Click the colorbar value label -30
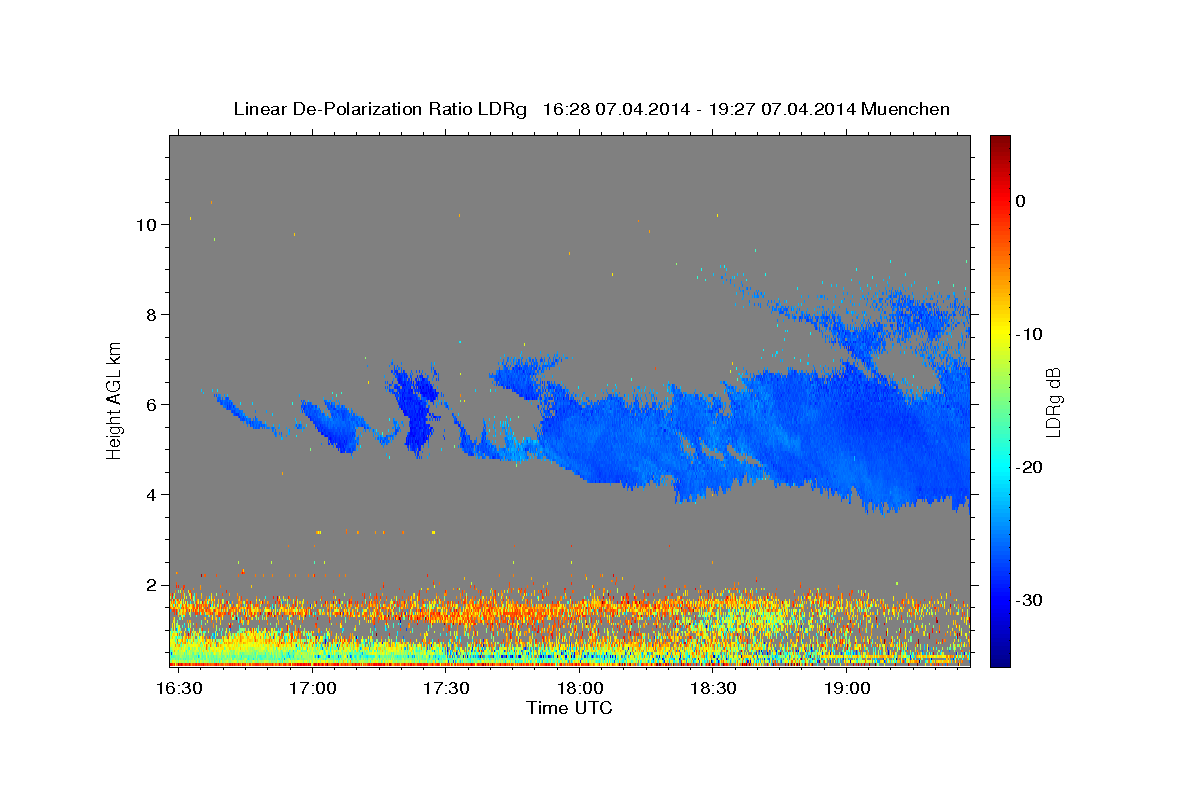Screen dimensions: 1200x800 tap(1030, 600)
